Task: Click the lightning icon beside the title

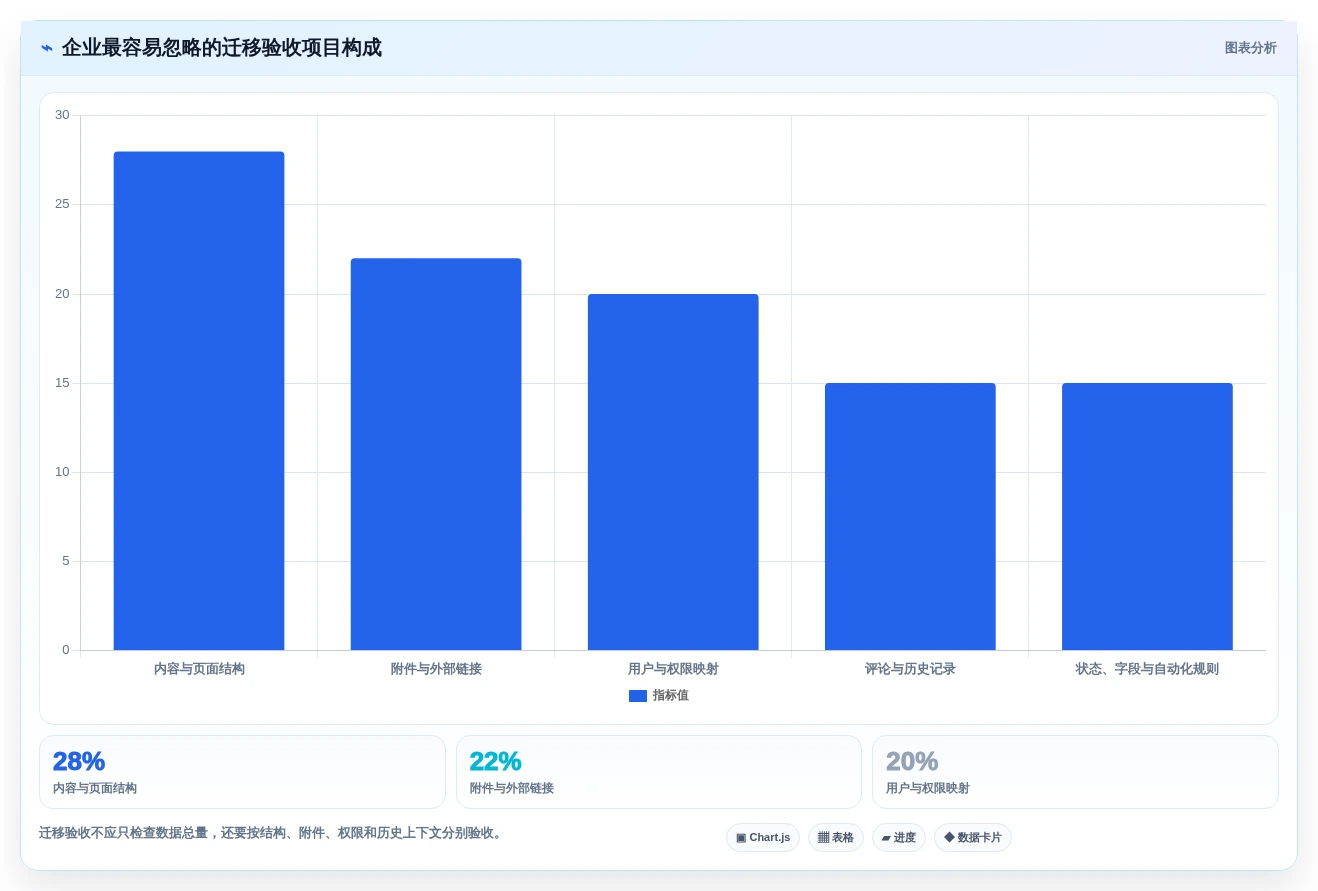Action: click(x=47, y=48)
